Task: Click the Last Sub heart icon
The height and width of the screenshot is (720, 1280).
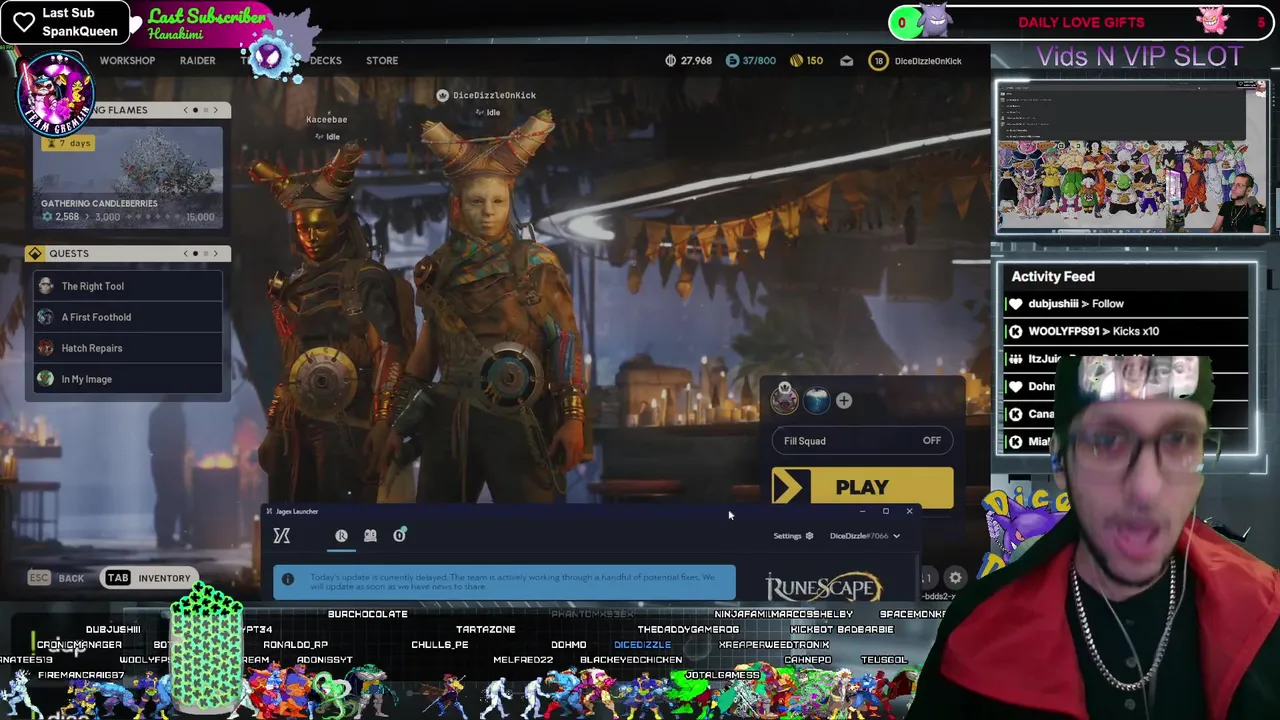Action: (x=24, y=22)
